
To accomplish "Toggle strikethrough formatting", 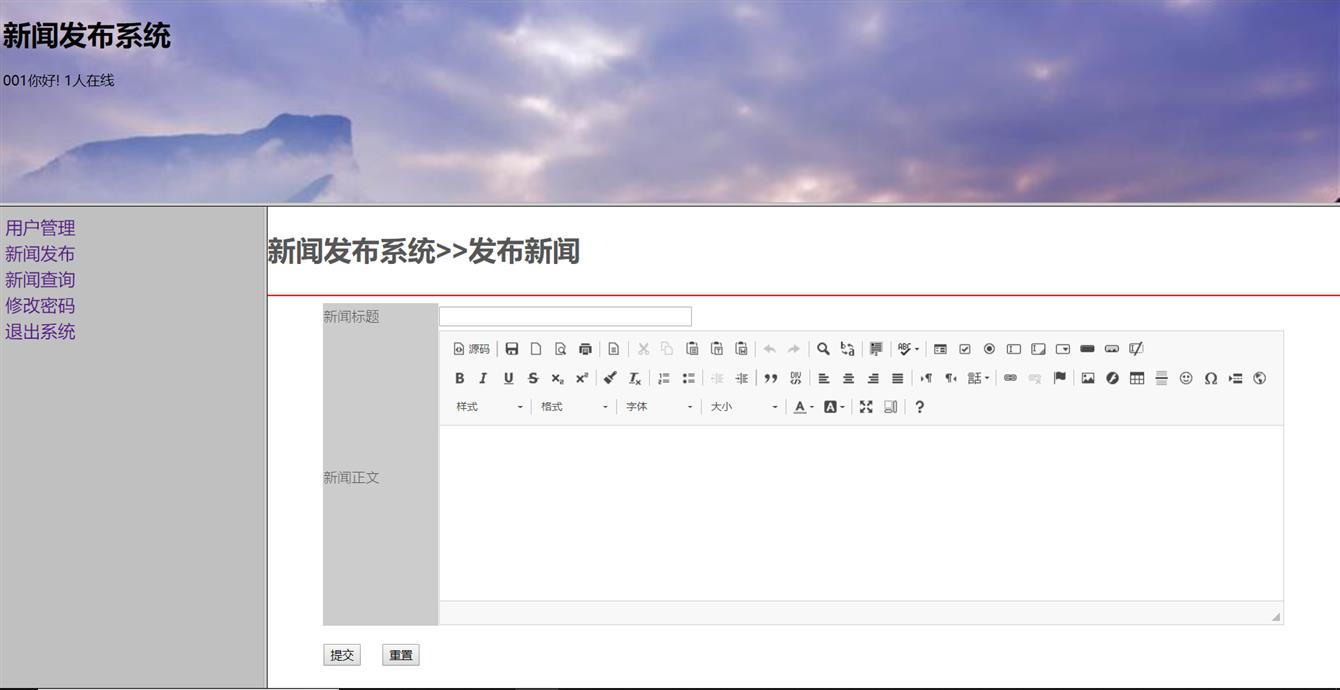I will (532, 378).
